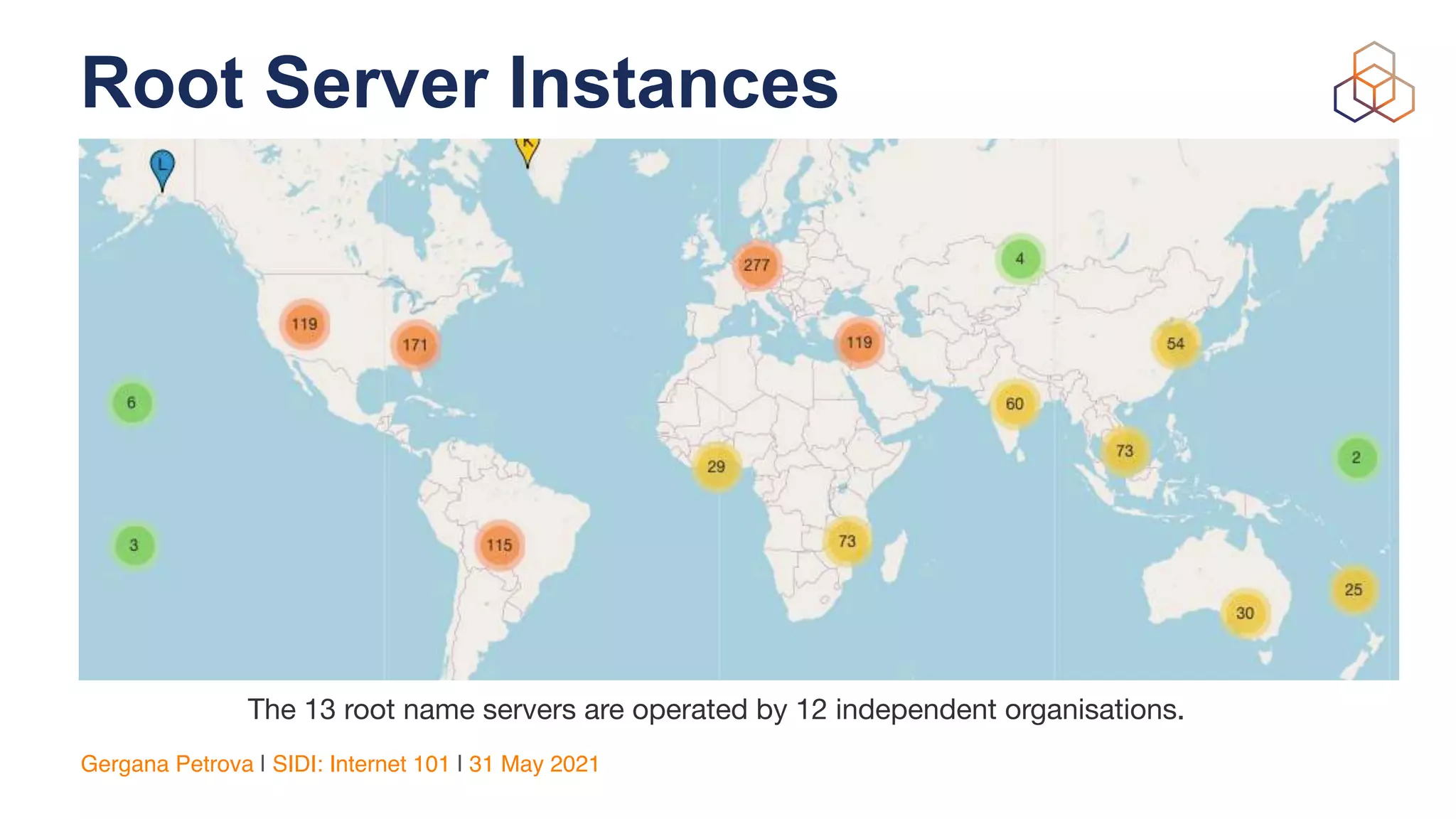Open the 30 cluster in Australia
The height and width of the screenshot is (819, 1456).
coord(1245,614)
